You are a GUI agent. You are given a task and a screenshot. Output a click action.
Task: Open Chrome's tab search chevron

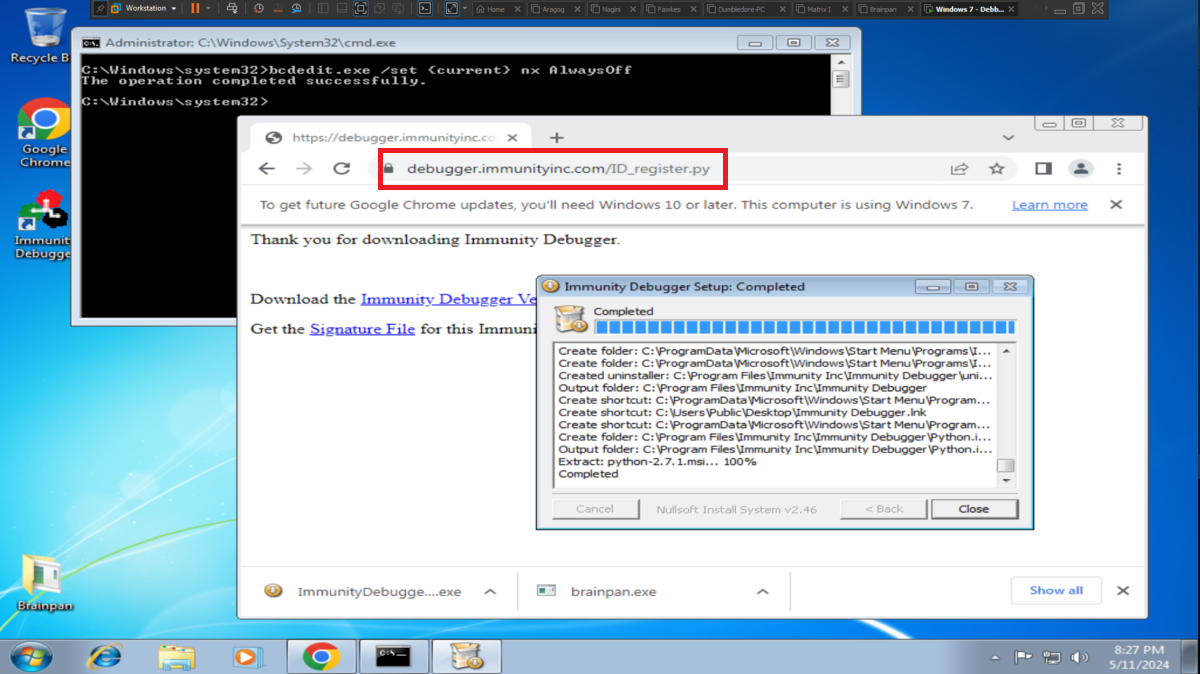coord(1009,137)
